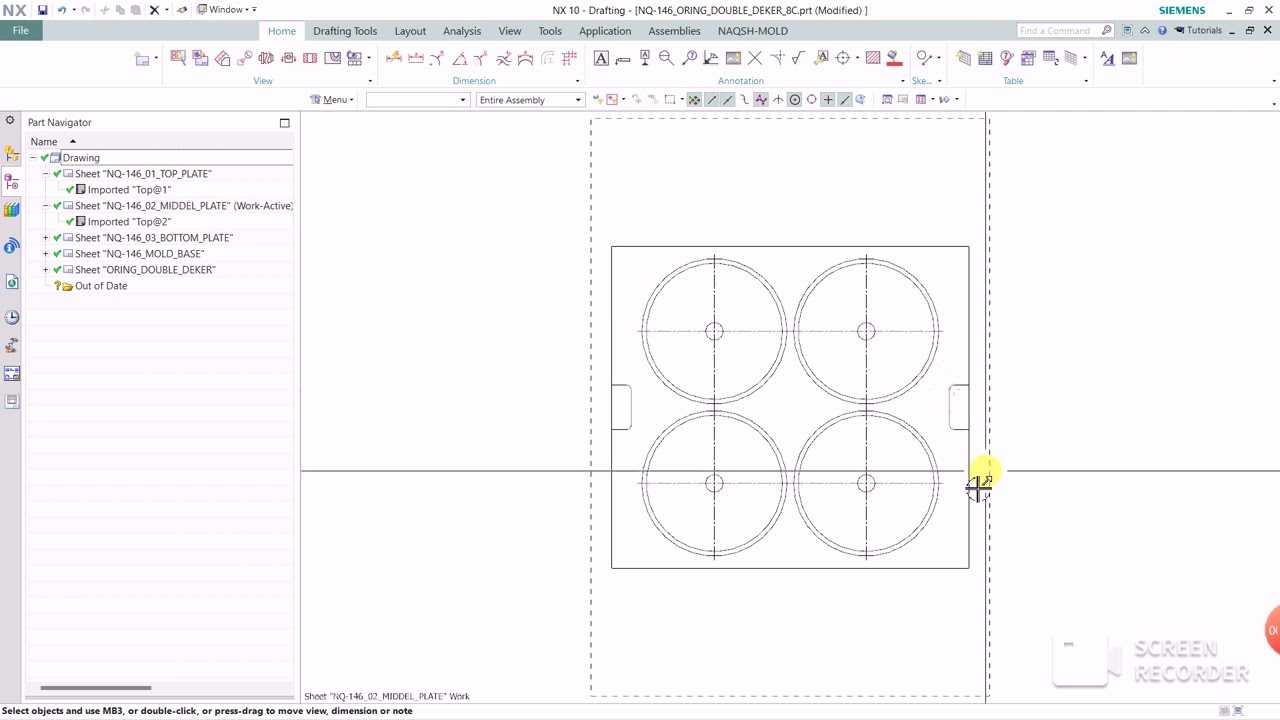
Task: Toggle the Imported Top@1 check mark
Action: 70,190
